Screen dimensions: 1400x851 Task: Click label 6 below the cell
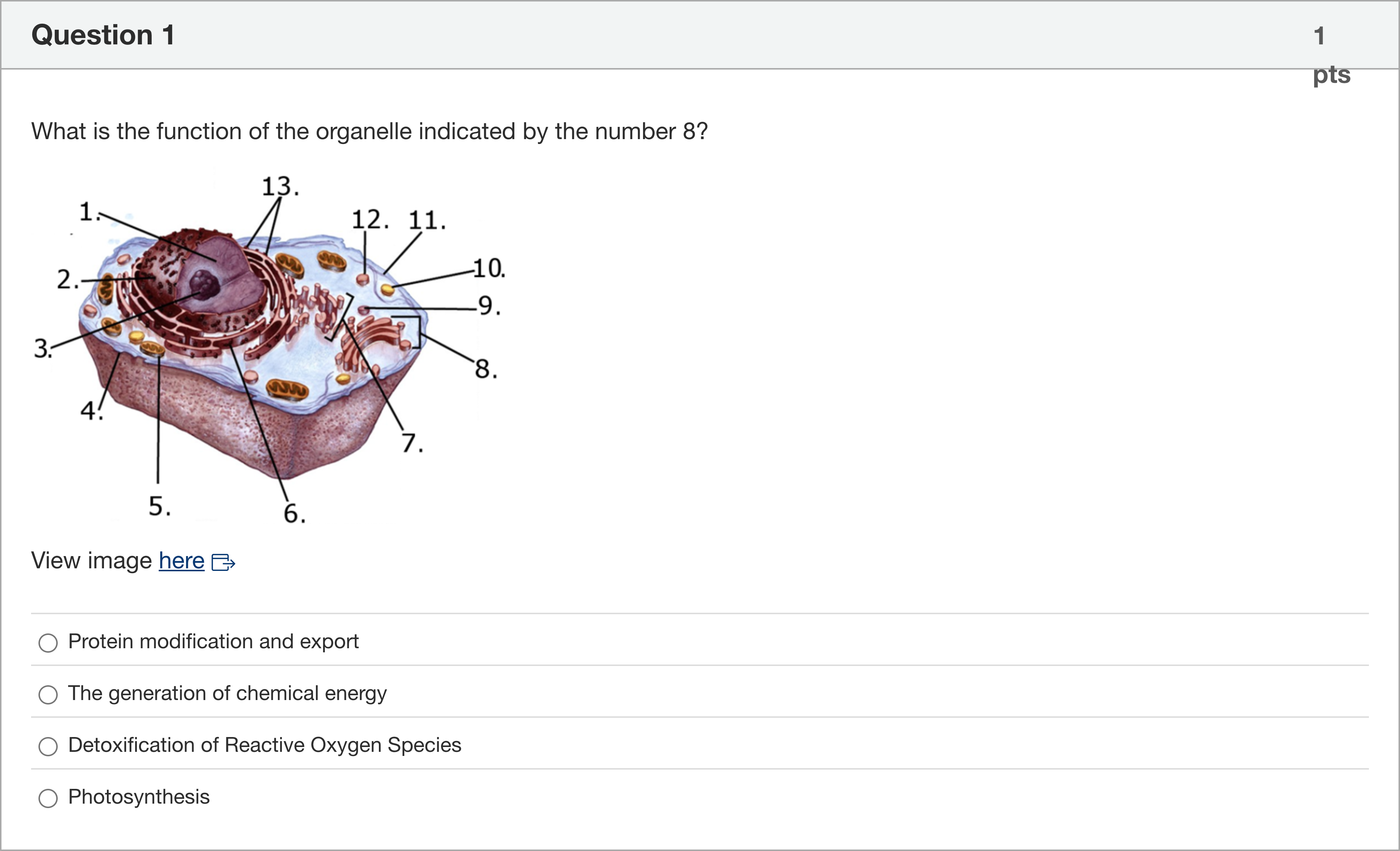(x=295, y=513)
